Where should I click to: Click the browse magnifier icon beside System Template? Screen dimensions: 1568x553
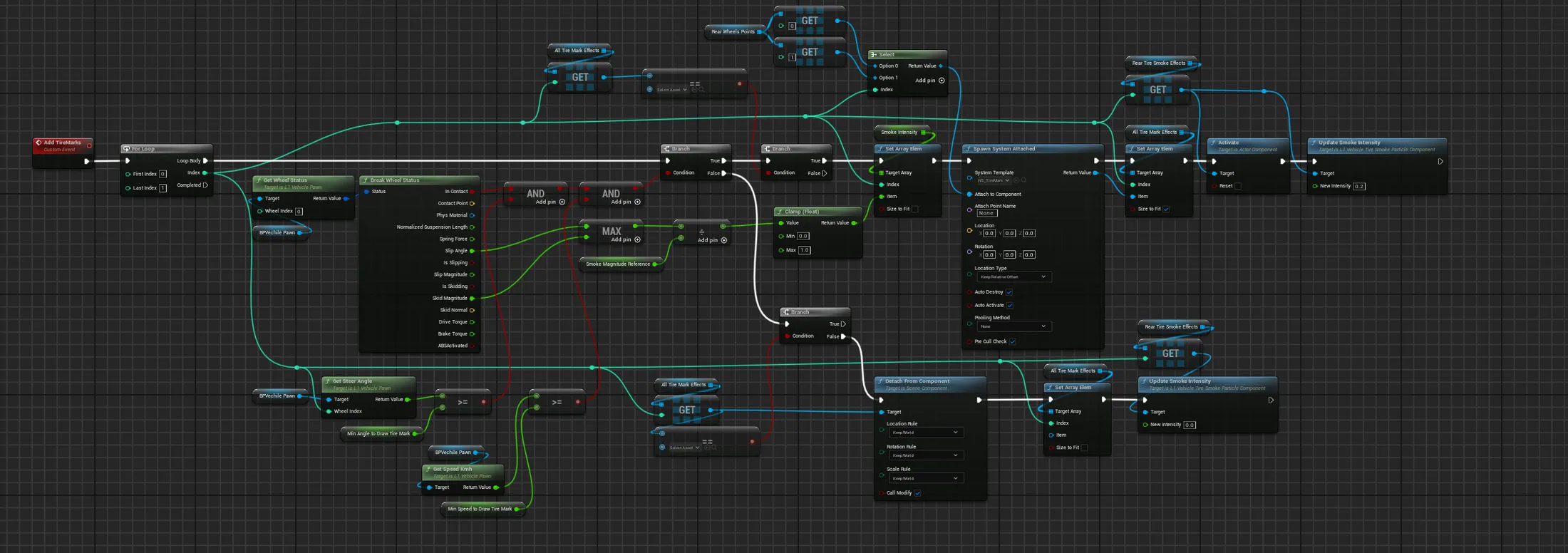click(x=1024, y=180)
